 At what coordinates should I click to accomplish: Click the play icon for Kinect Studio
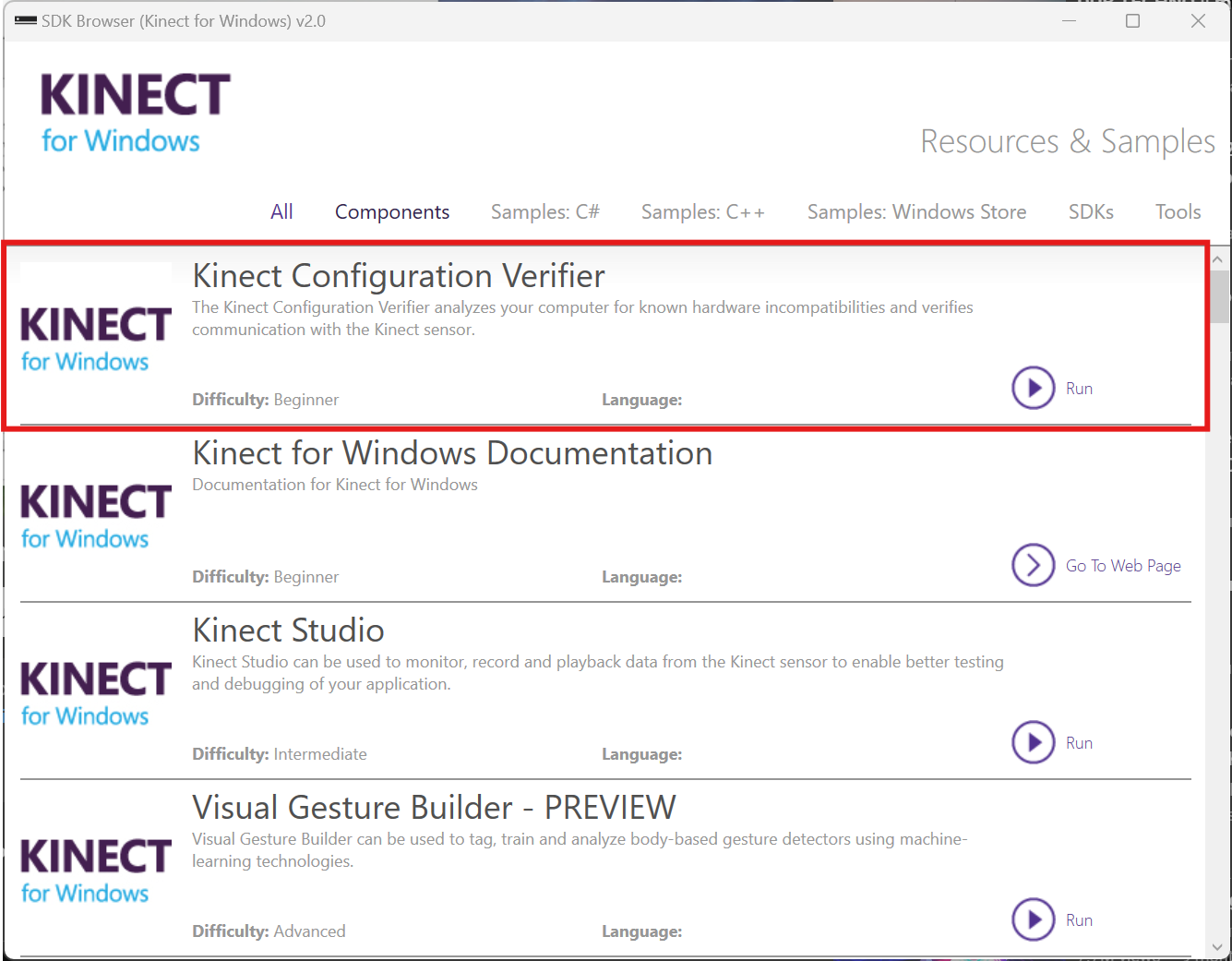click(1033, 742)
